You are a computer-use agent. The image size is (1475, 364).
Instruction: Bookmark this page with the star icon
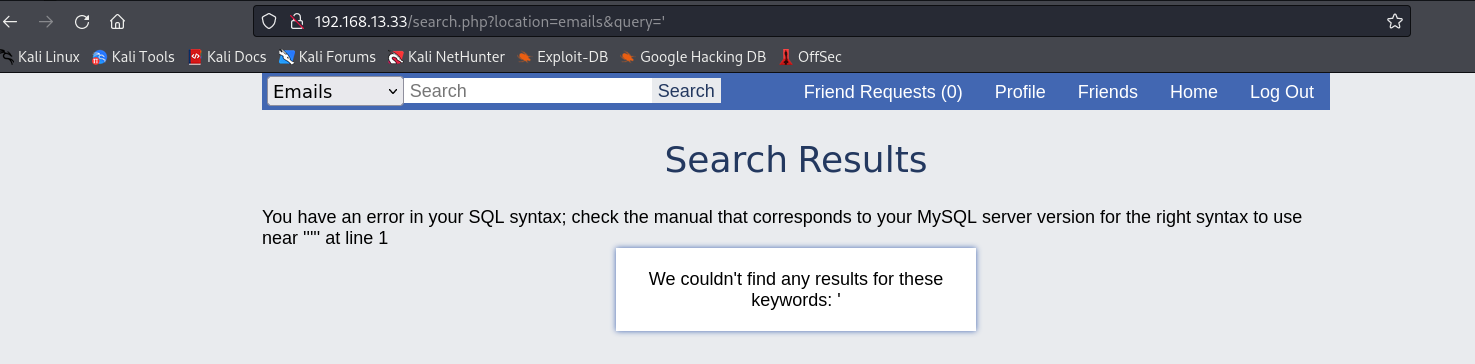point(1395,21)
